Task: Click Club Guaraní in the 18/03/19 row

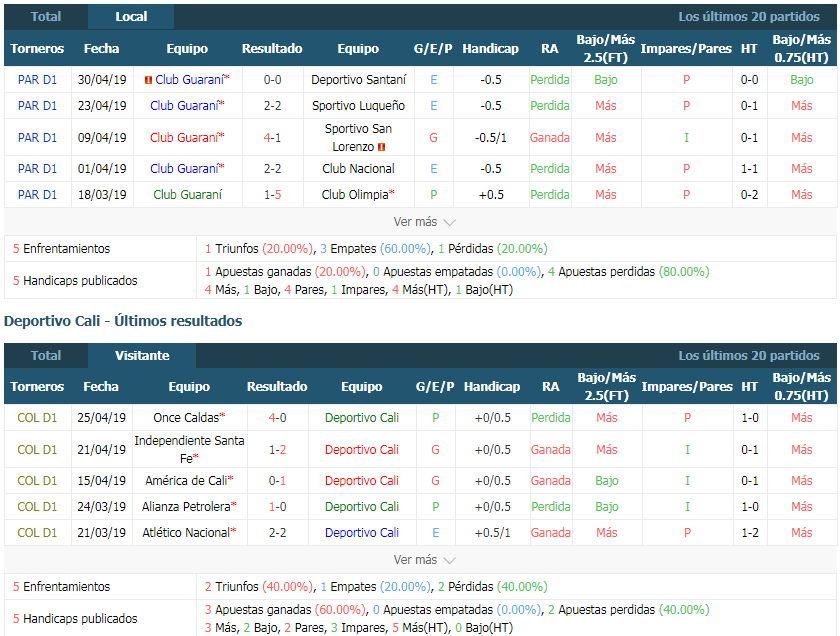Action: (x=188, y=194)
